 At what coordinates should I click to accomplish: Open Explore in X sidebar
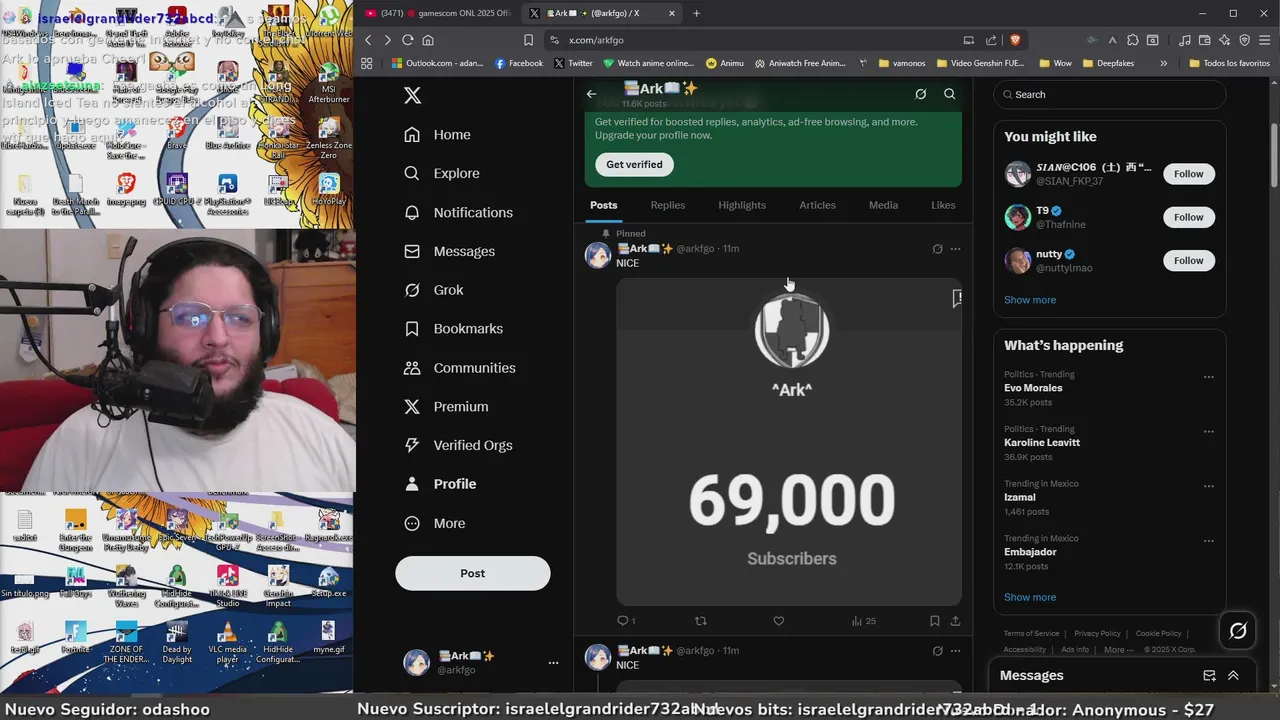[x=442, y=173]
